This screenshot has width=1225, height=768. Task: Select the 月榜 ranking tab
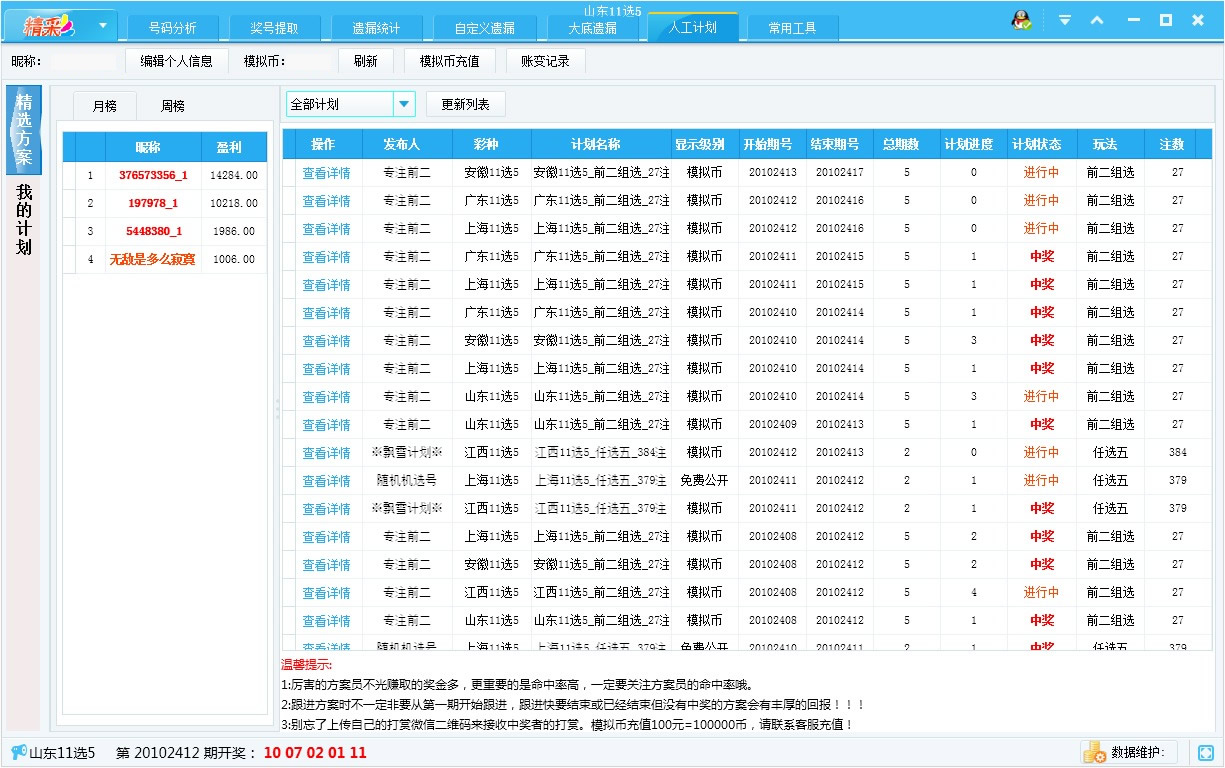point(104,104)
